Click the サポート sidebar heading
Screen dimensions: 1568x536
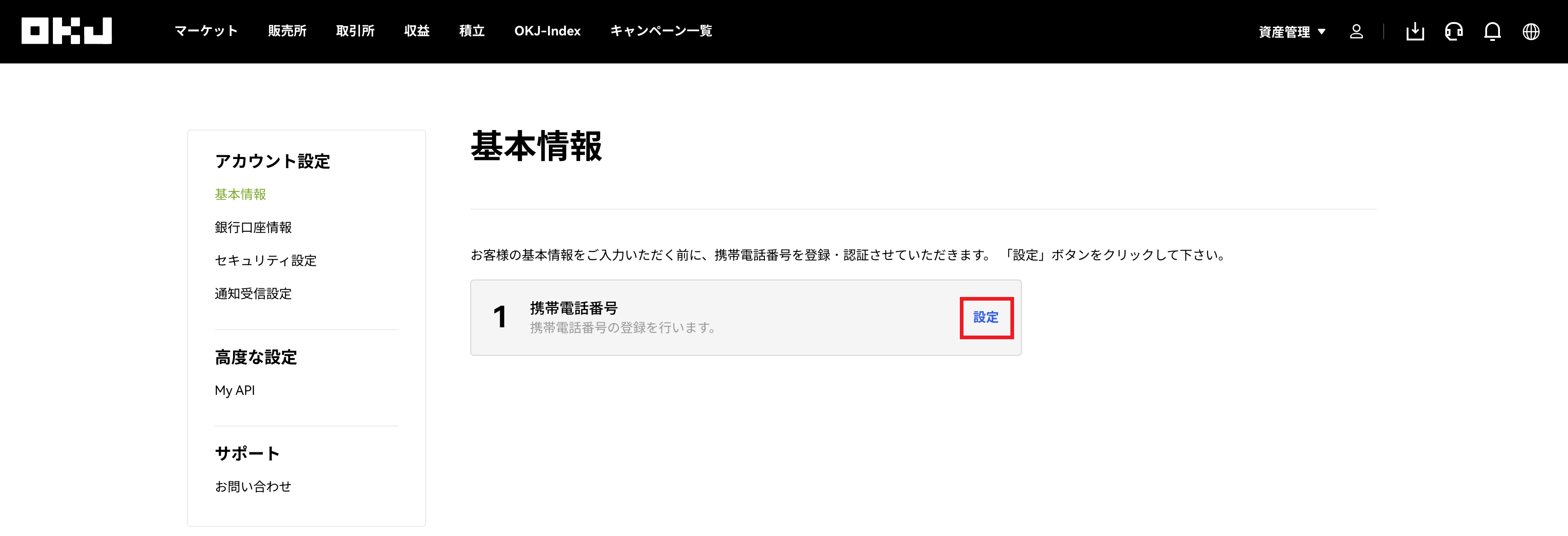(x=247, y=453)
